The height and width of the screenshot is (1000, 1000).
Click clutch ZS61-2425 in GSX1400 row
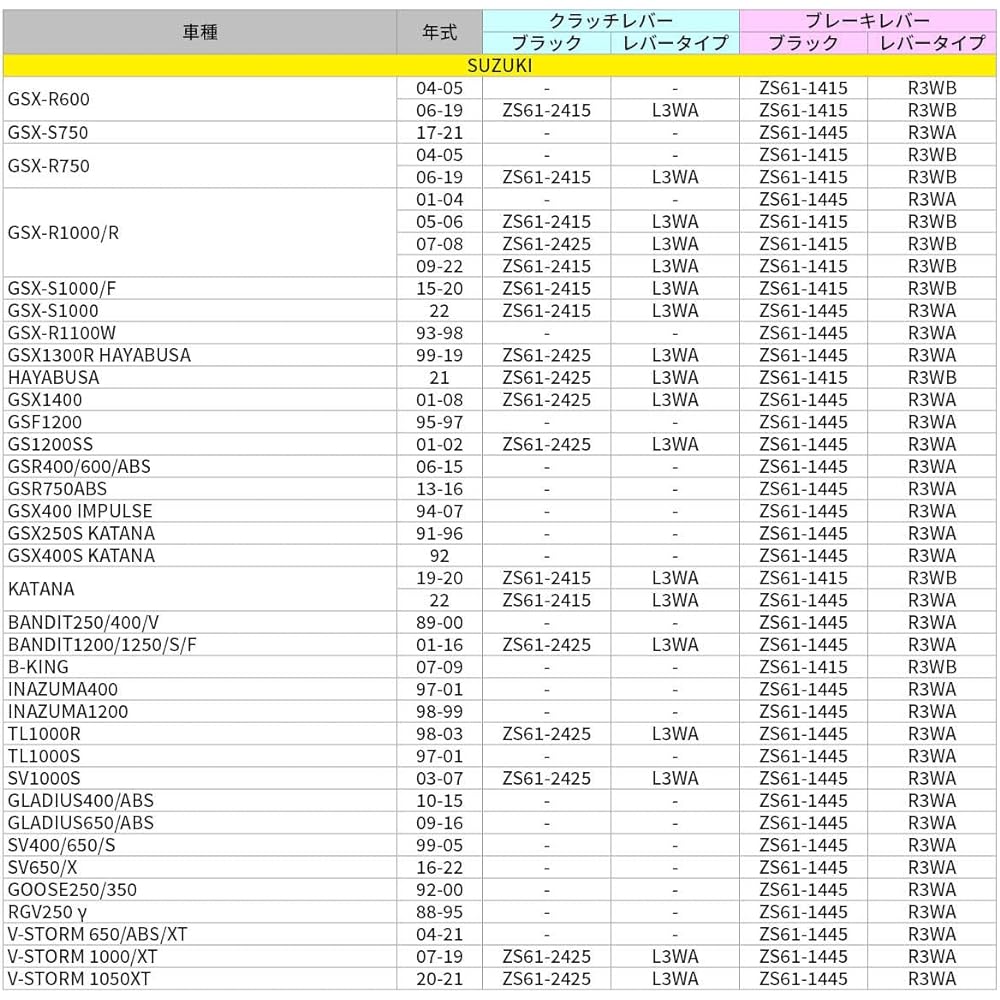pyautogui.click(x=547, y=400)
